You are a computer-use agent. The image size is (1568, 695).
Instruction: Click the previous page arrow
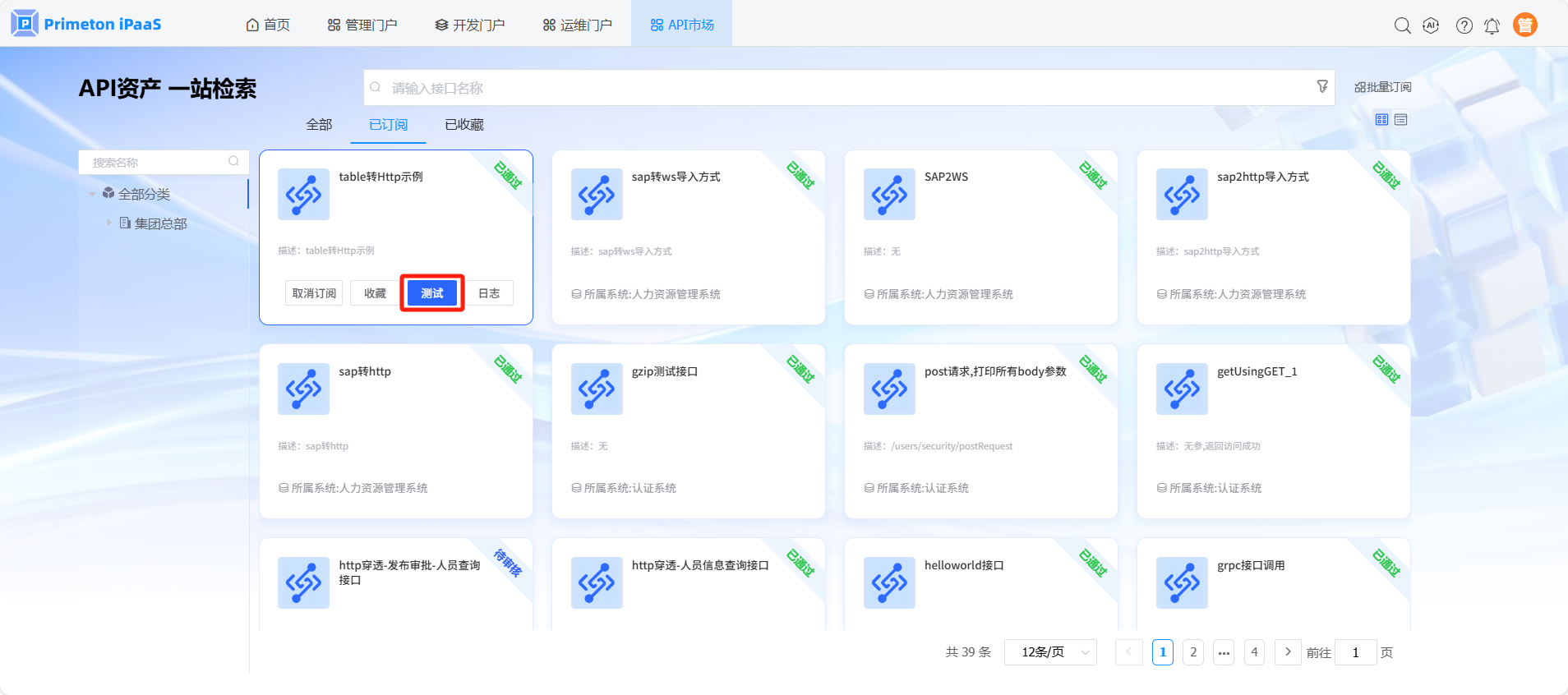click(1129, 652)
